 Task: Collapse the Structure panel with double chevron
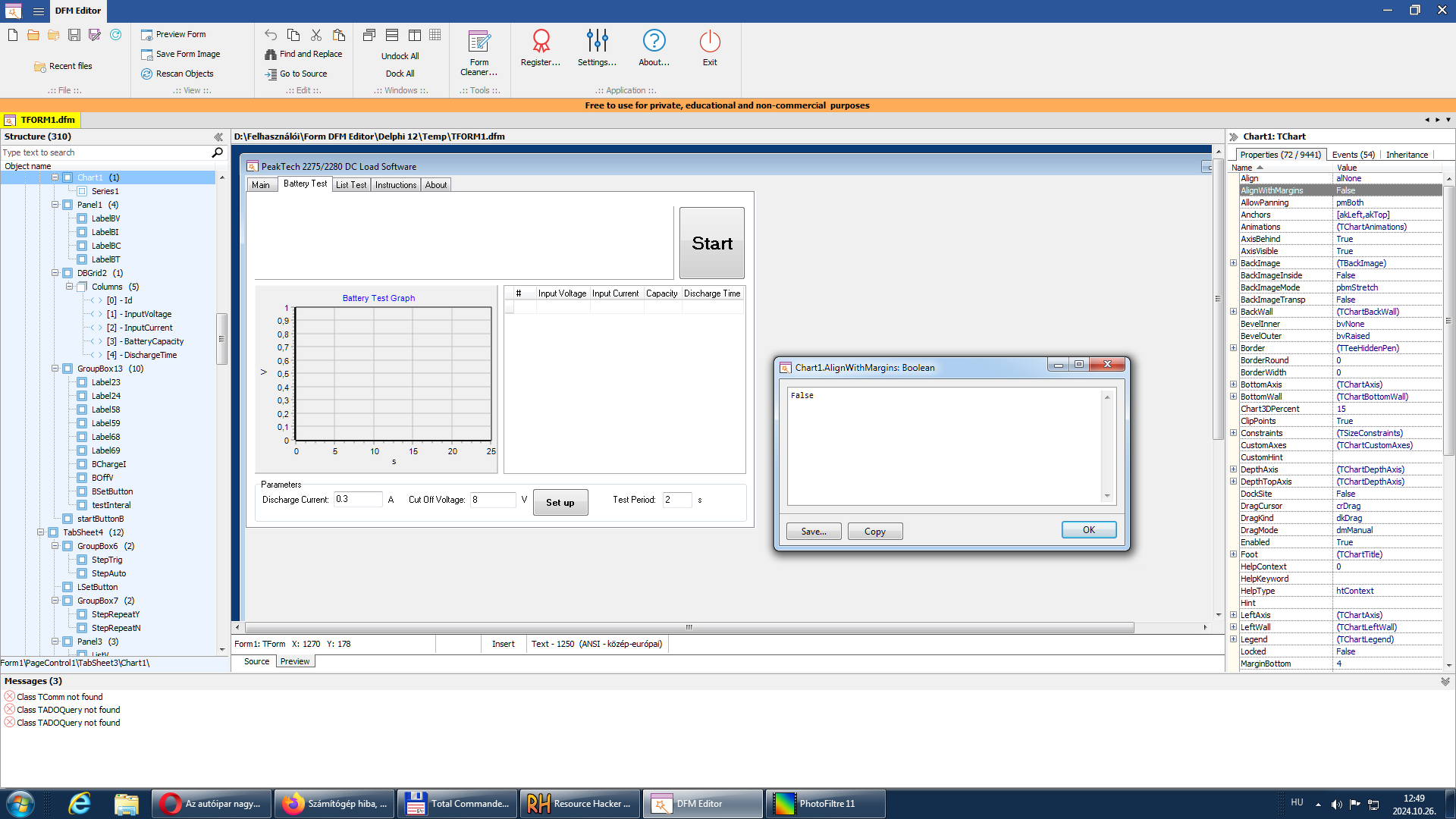coord(218,137)
